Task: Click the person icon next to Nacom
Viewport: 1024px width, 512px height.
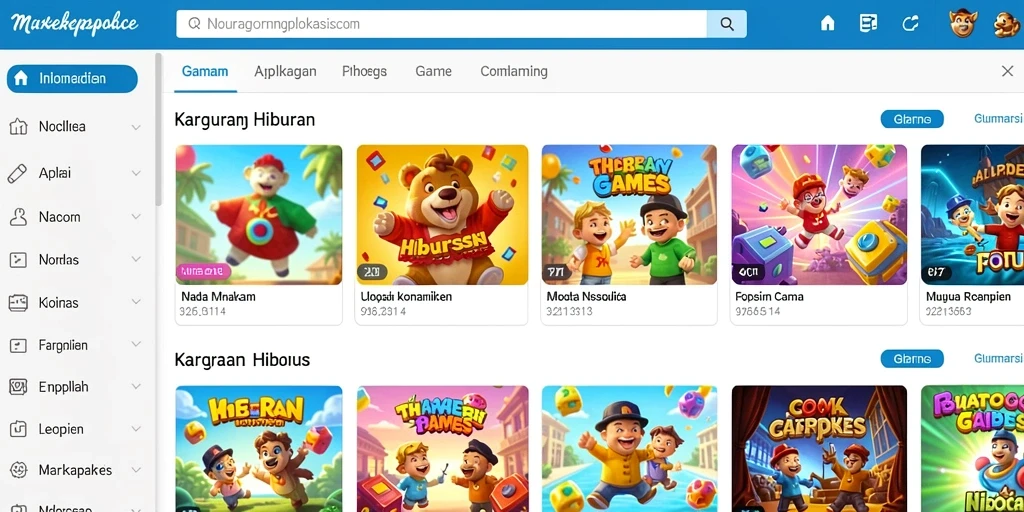Action: point(18,217)
